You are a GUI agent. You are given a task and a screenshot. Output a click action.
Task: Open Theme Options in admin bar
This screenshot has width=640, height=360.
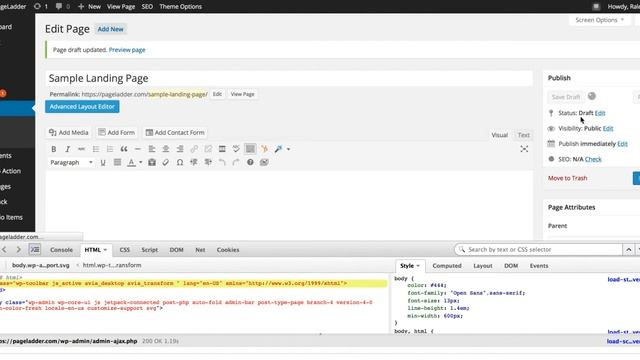pos(180,7)
